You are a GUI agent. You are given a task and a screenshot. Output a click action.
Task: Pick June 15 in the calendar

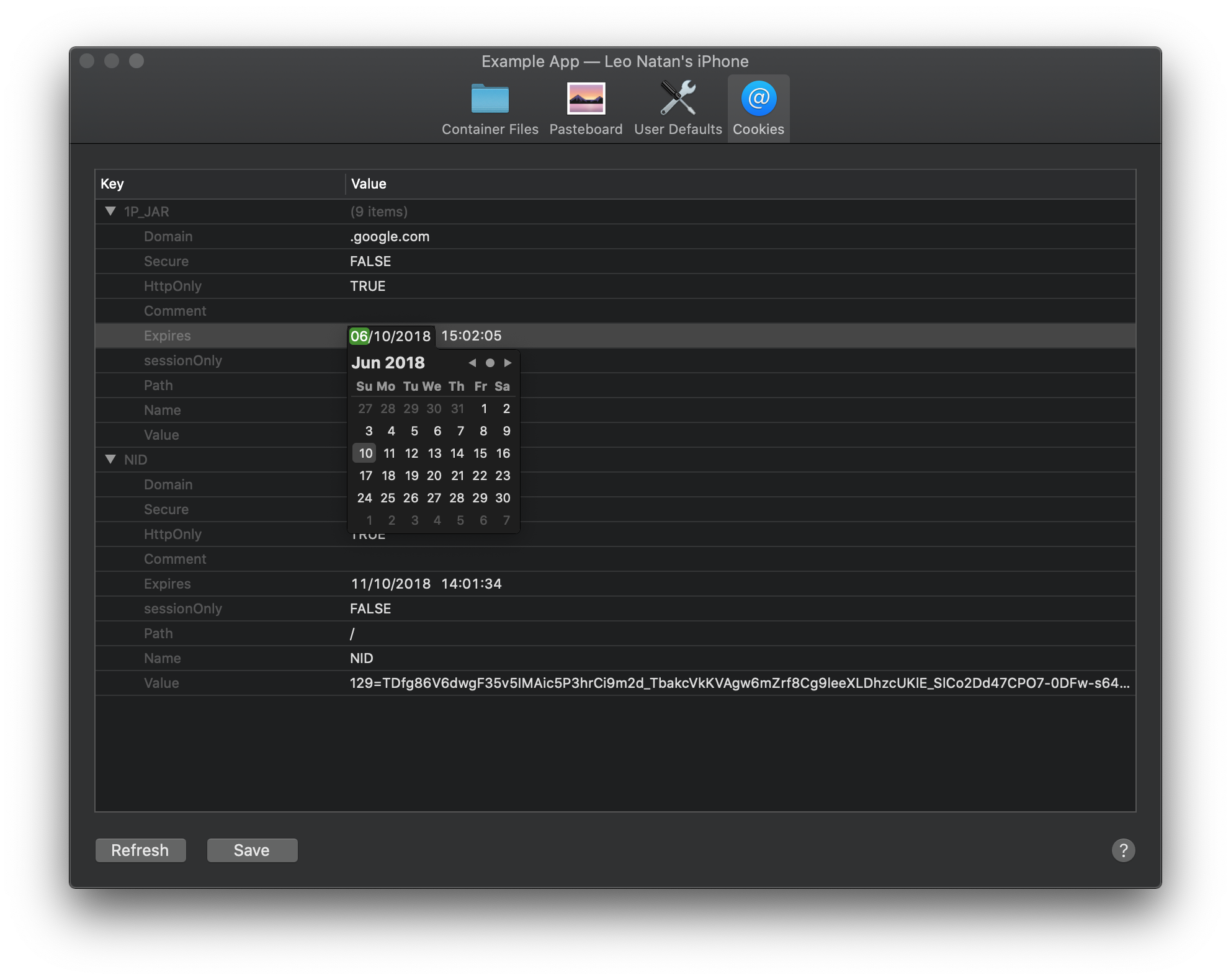[x=480, y=453]
